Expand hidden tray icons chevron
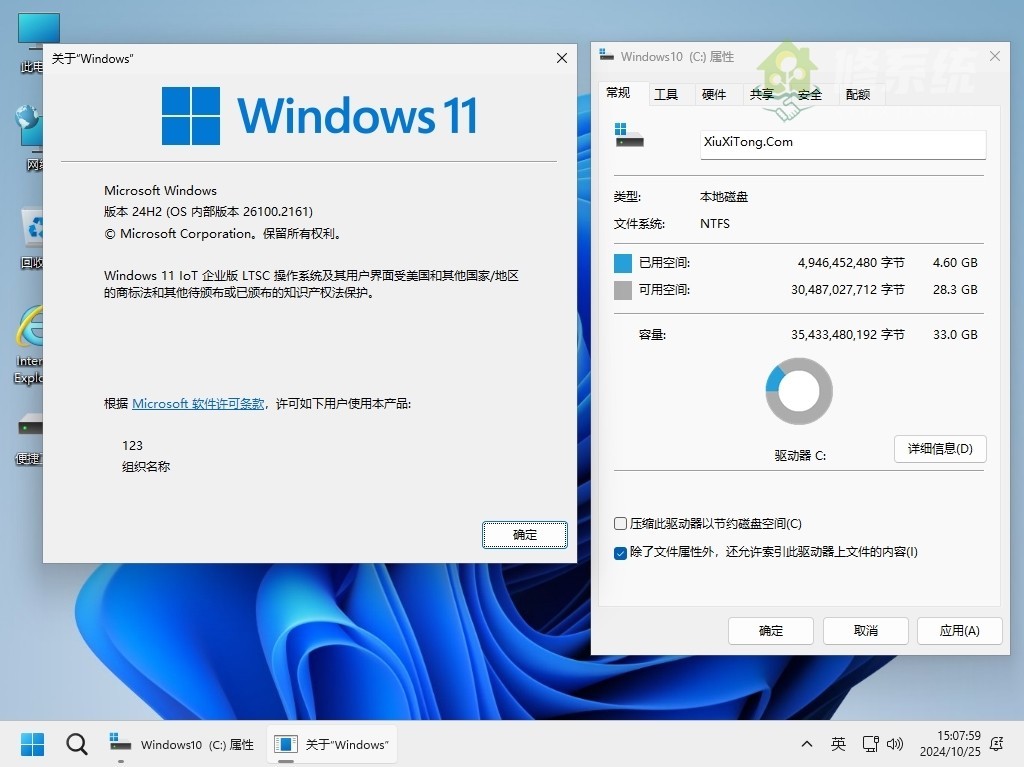 (x=806, y=744)
